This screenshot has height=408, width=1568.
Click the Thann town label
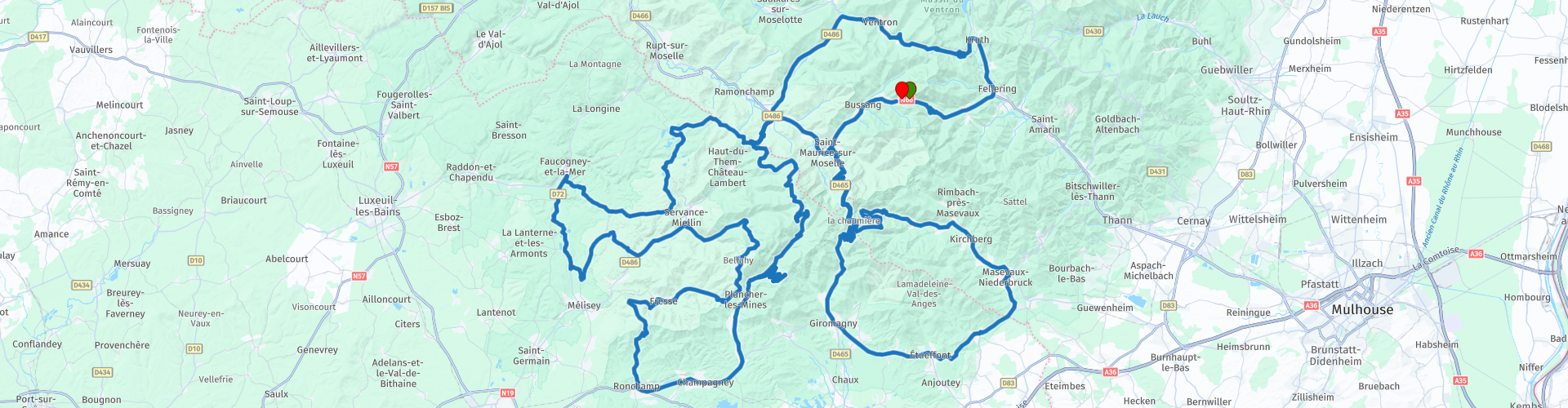[1117, 220]
